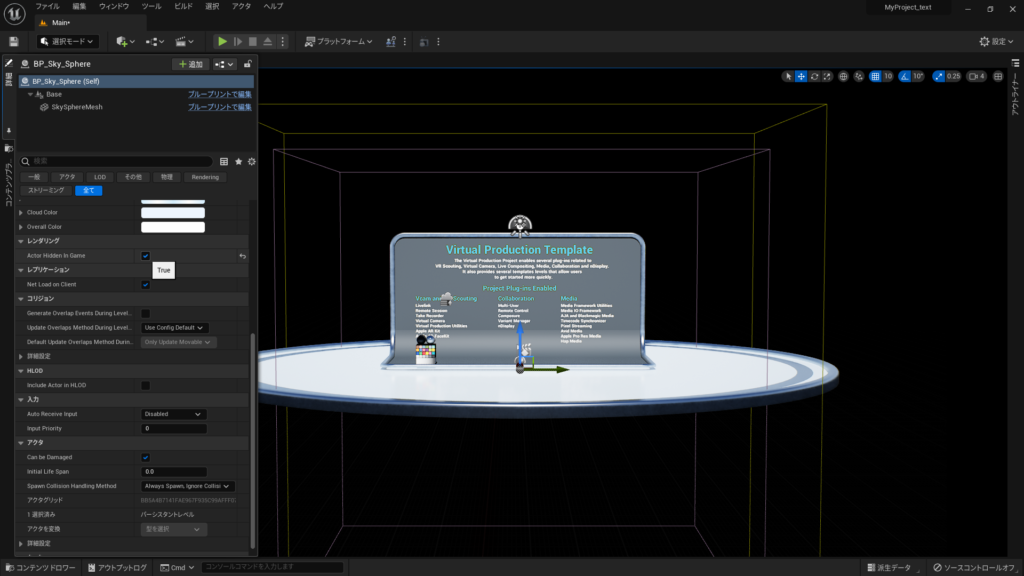
Task: Open the Details panel settings gear icon
Action: click(x=251, y=161)
